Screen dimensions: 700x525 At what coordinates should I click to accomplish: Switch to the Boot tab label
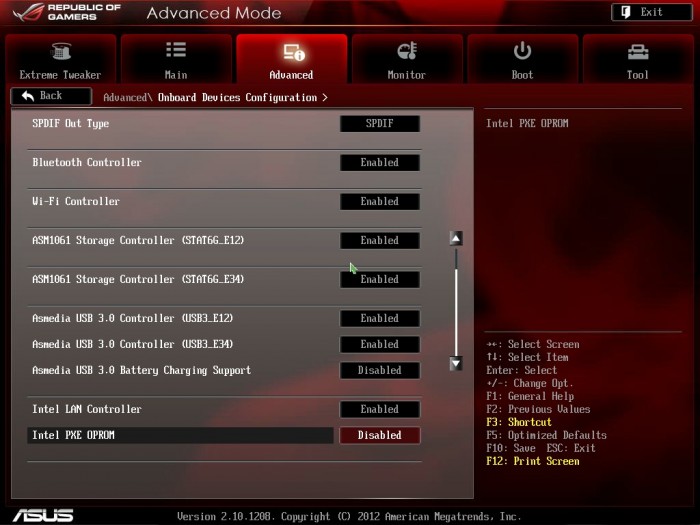pos(522,75)
